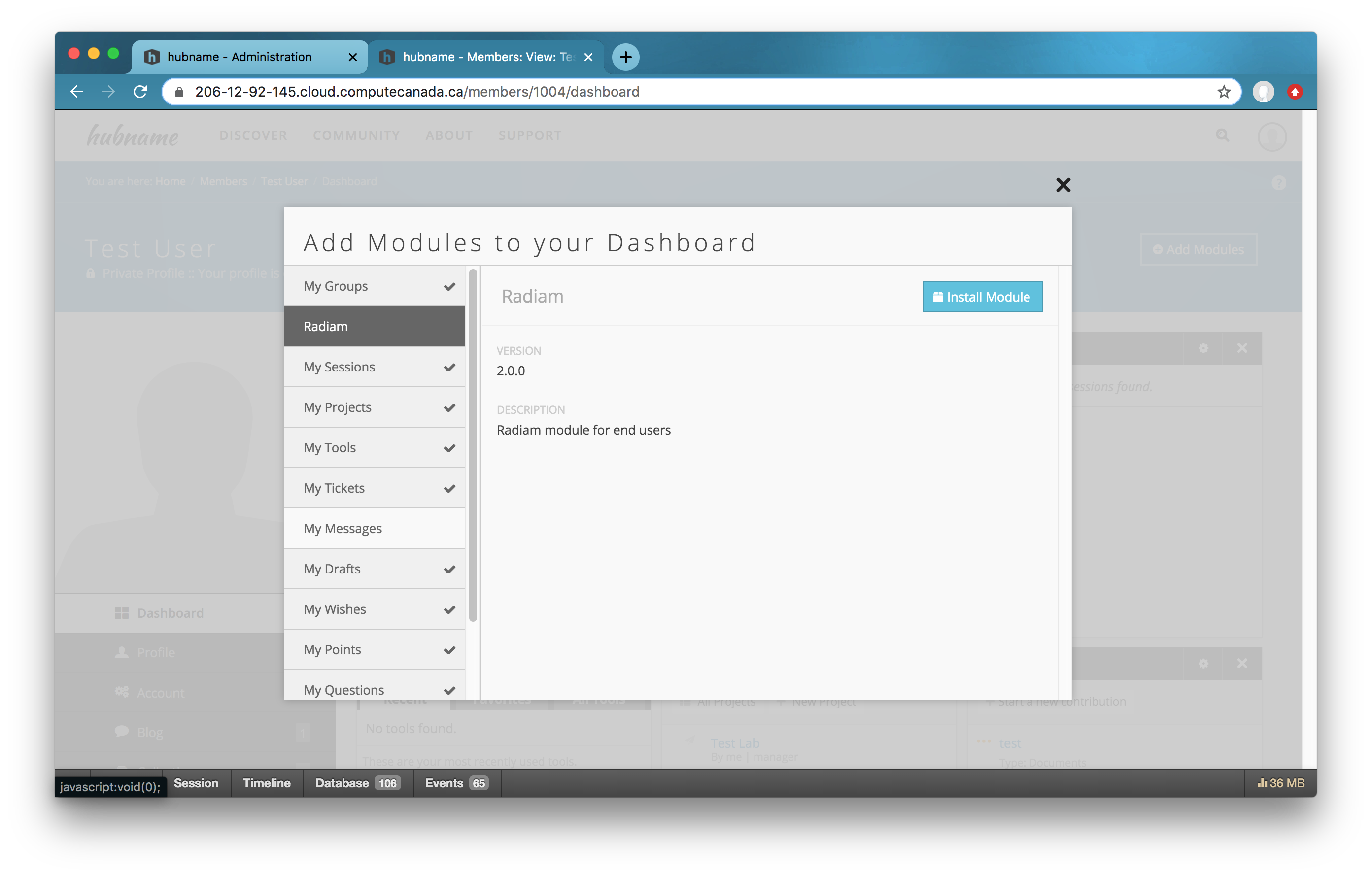Screen dimensions: 1372x876
Task: Click the Home breadcrumb link
Action: pos(171,181)
